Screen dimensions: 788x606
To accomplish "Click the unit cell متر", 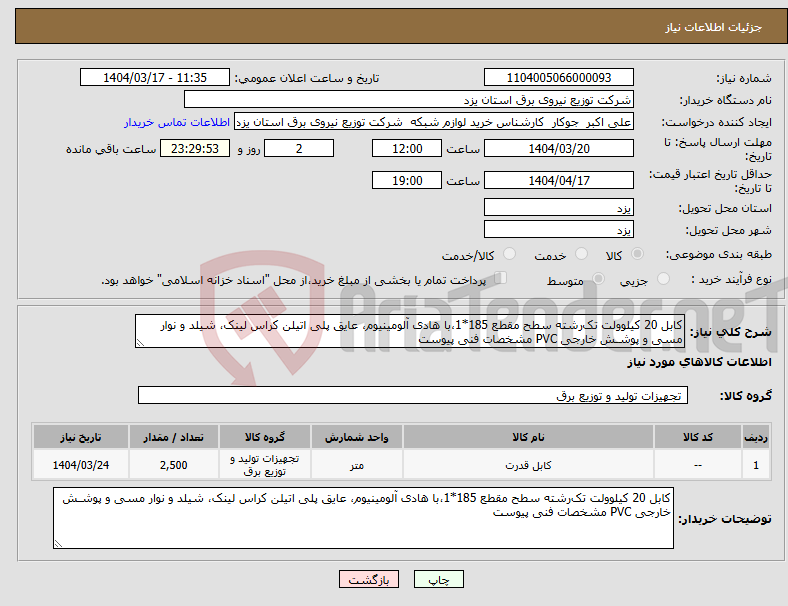I will pos(357,465).
